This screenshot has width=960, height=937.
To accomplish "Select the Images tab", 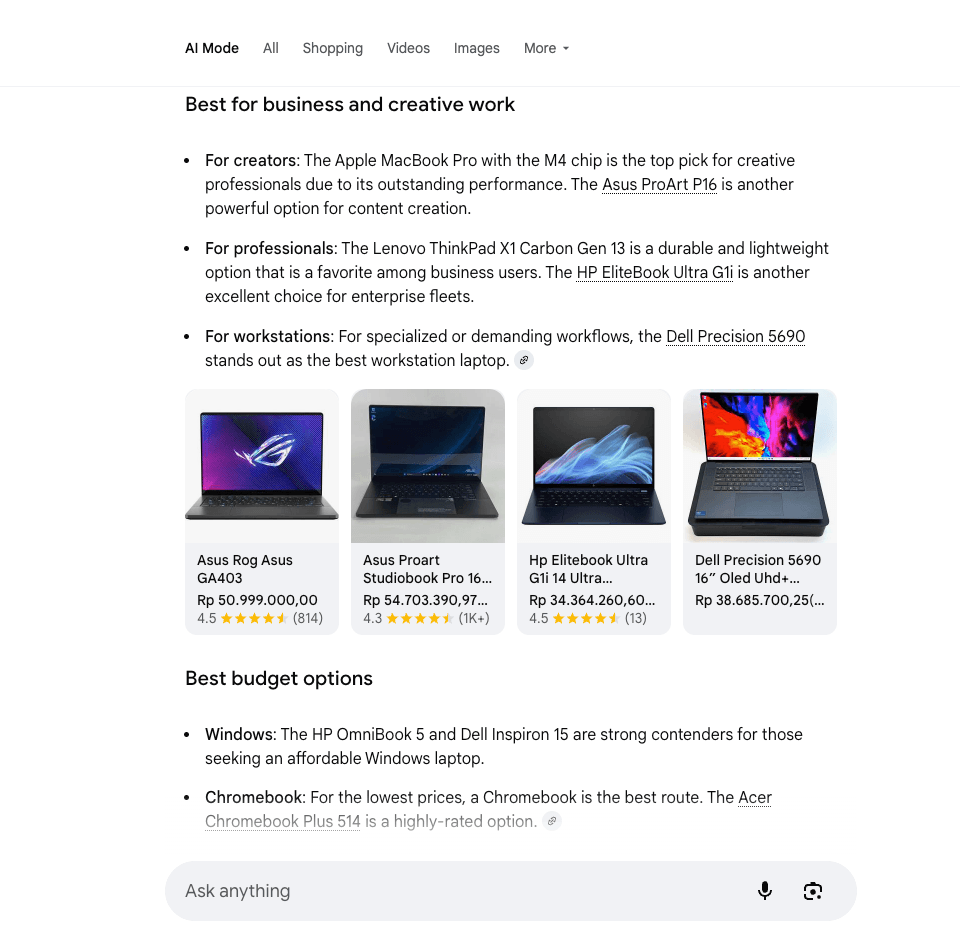I will tap(476, 48).
